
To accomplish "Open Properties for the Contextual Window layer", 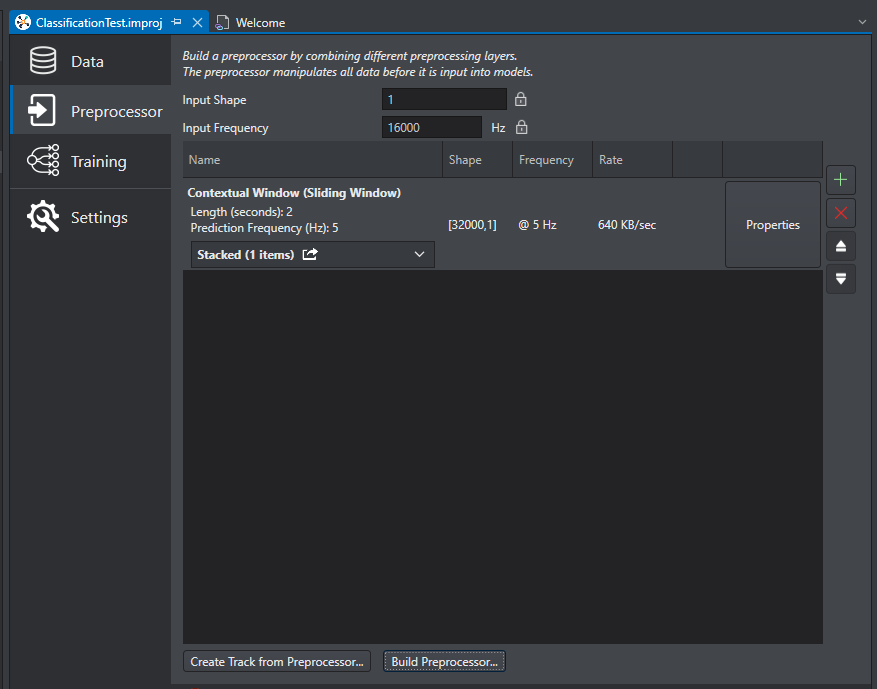I will (x=772, y=225).
